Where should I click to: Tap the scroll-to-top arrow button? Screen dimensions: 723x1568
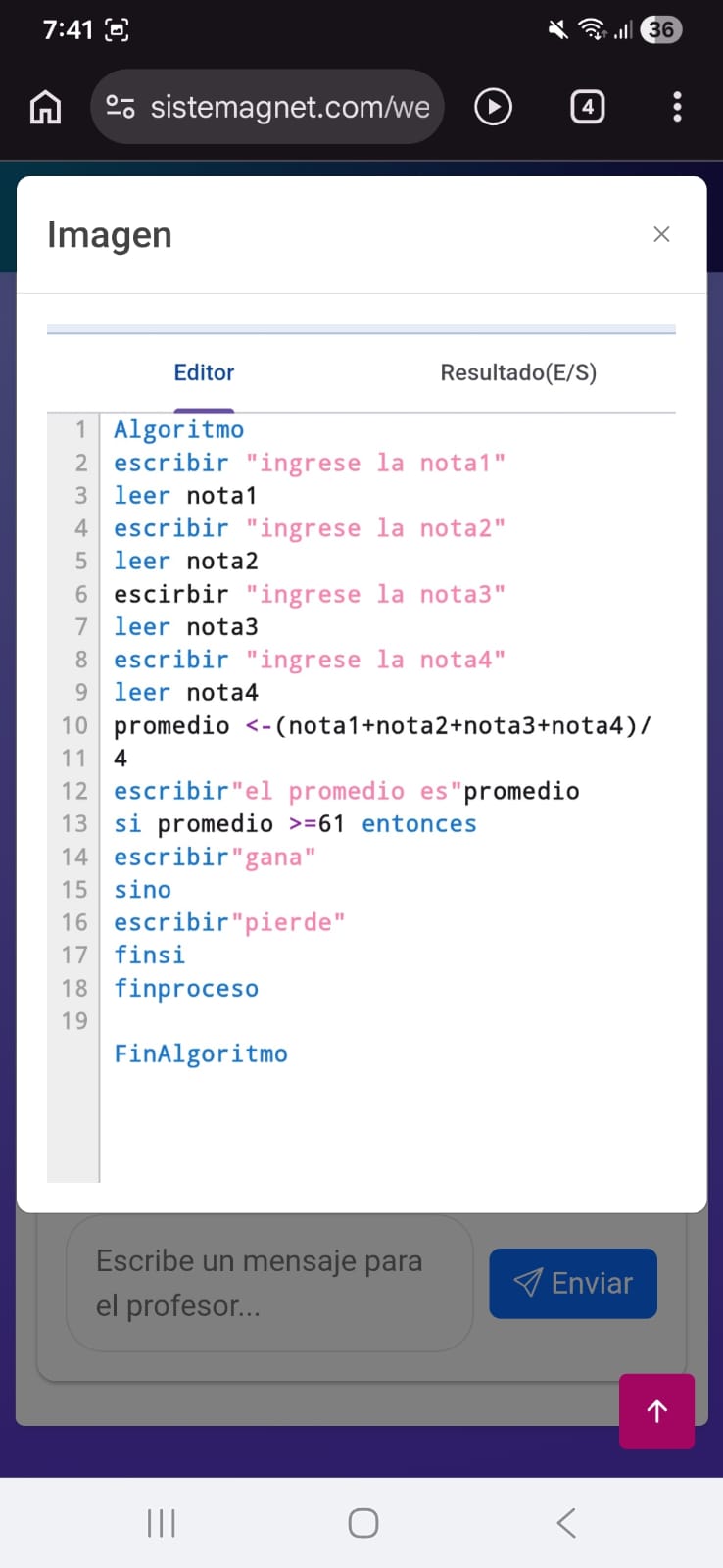pyautogui.click(x=656, y=1410)
